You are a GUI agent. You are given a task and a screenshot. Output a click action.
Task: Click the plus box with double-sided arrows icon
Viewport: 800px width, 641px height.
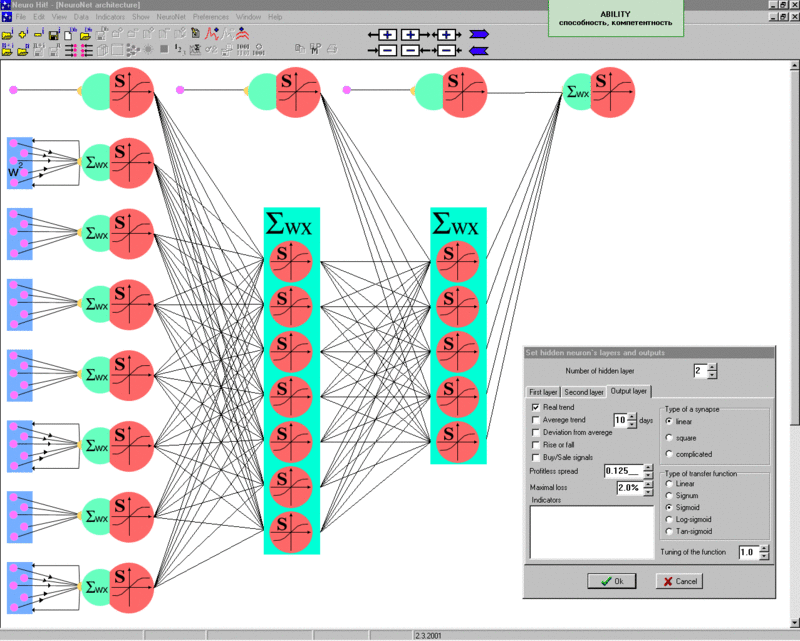pos(446,35)
